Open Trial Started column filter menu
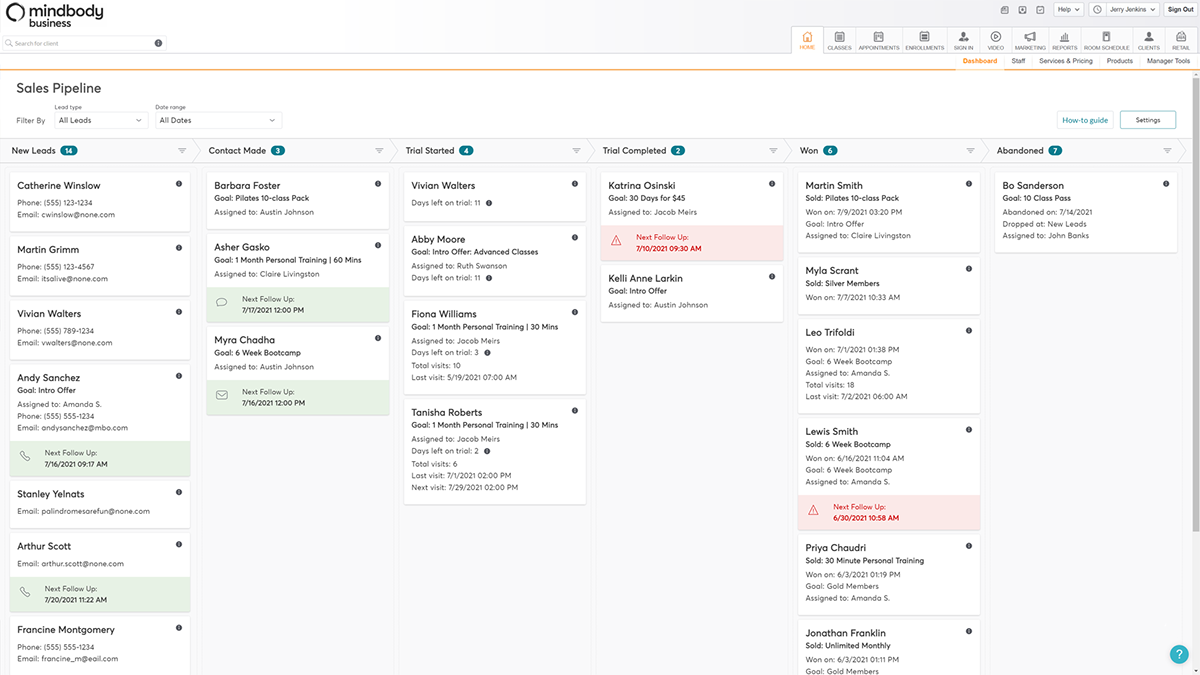 576,151
